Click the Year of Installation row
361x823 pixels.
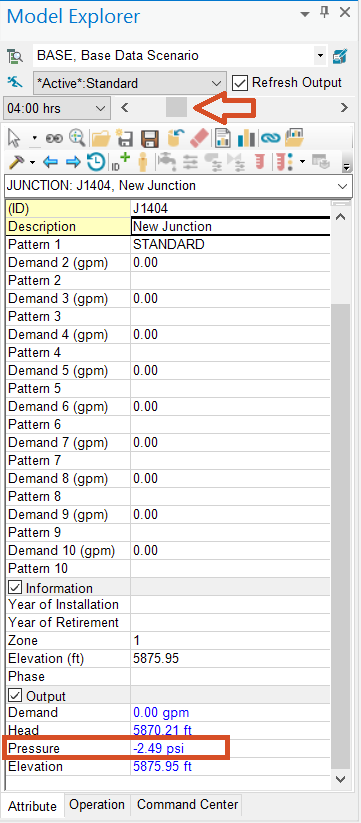(168, 605)
